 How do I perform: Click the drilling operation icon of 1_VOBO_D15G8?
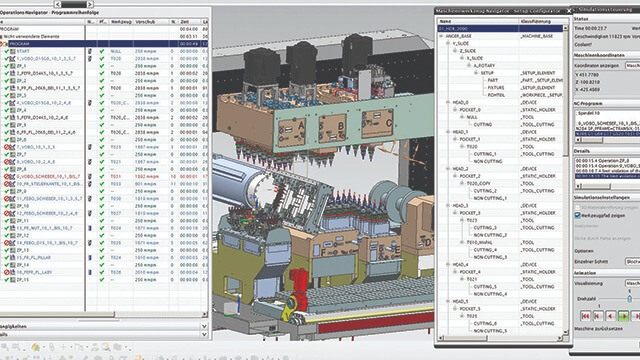[13, 59]
